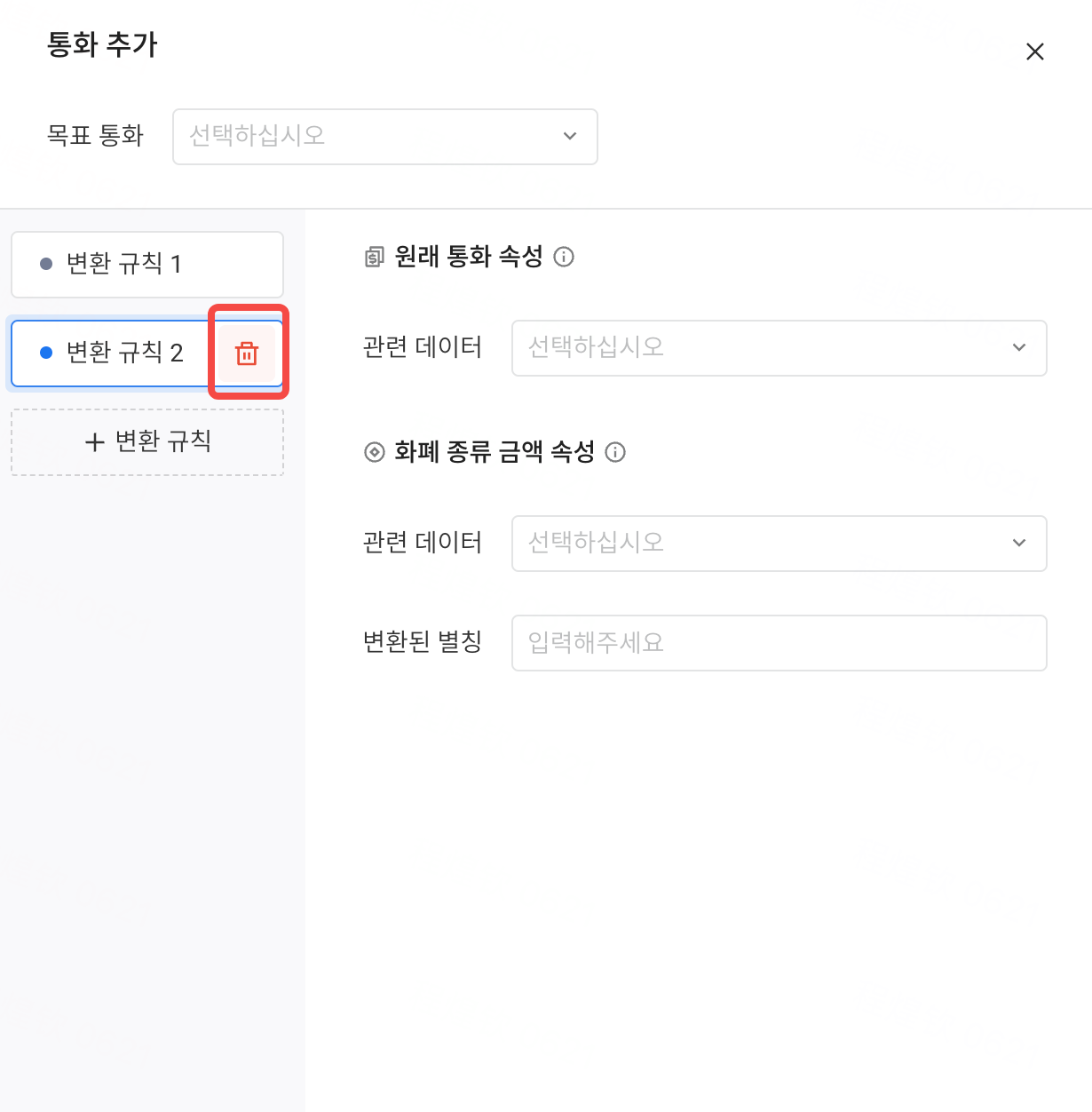Click the 원래 통화 속성 heading text

tap(469, 257)
